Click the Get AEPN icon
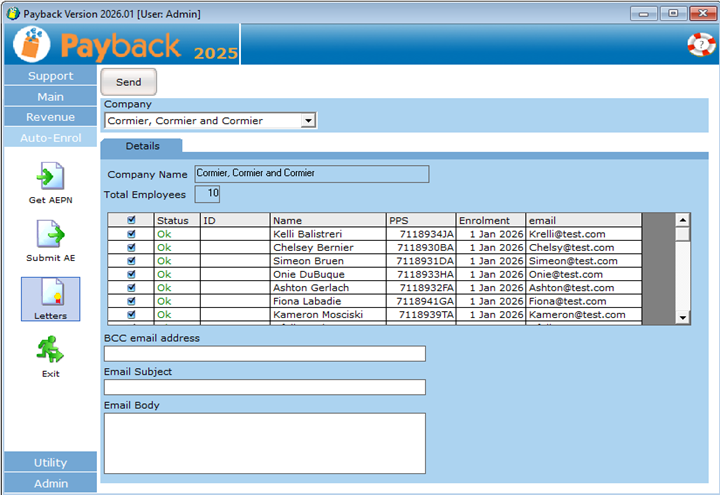This screenshot has width=720, height=495. (50, 177)
